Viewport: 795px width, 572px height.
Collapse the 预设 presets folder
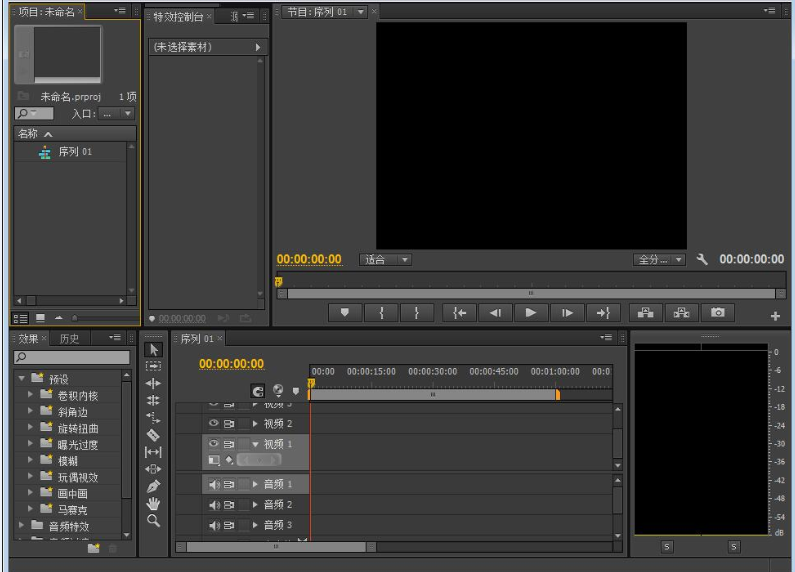pos(21,378)
